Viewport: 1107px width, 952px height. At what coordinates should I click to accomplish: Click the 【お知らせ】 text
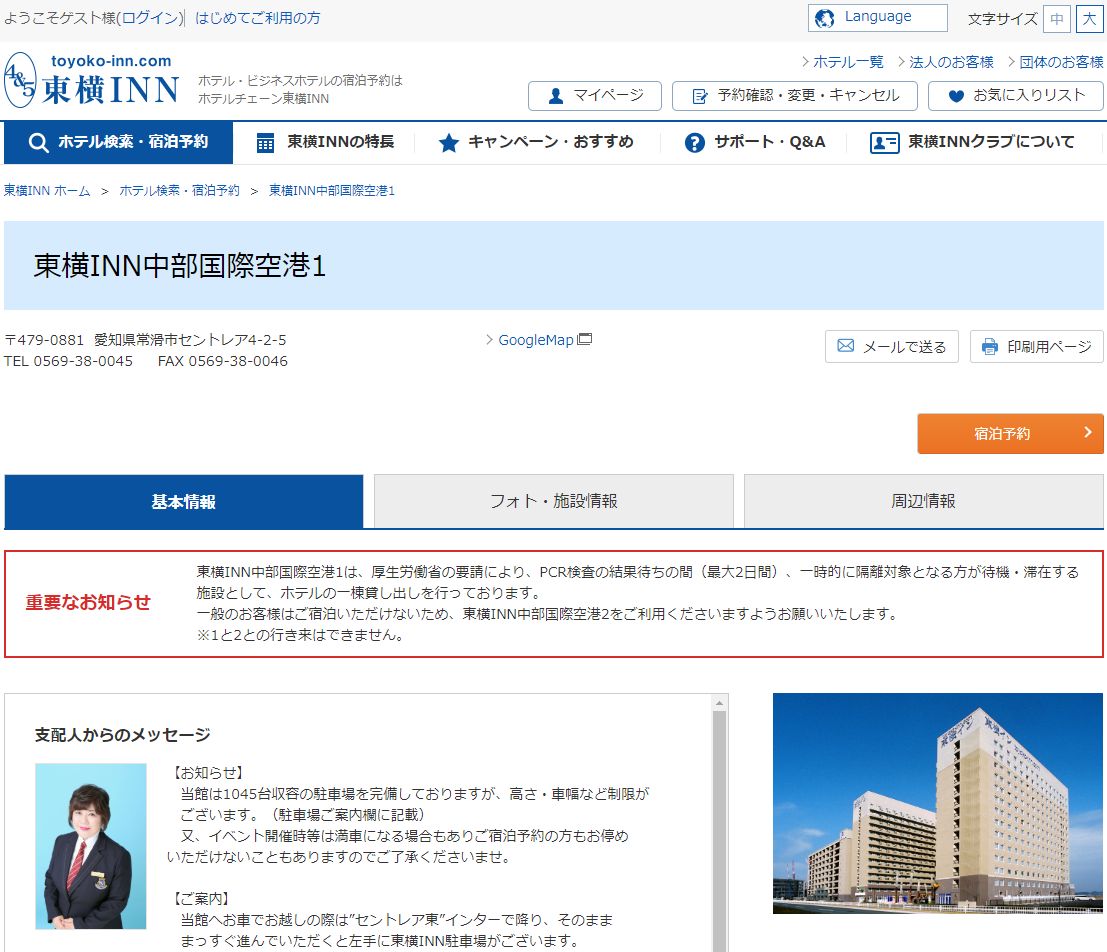[x=208, y=773]
